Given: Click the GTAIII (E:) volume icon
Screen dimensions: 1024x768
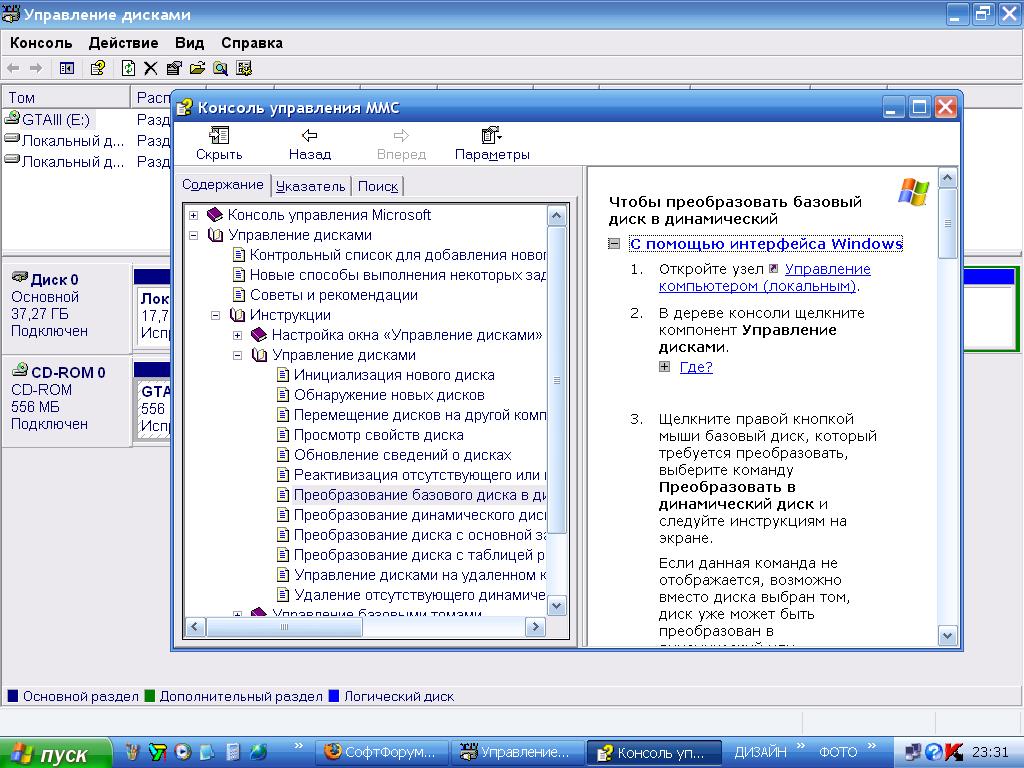Looking at the screenshot, I should click(12, 119).
